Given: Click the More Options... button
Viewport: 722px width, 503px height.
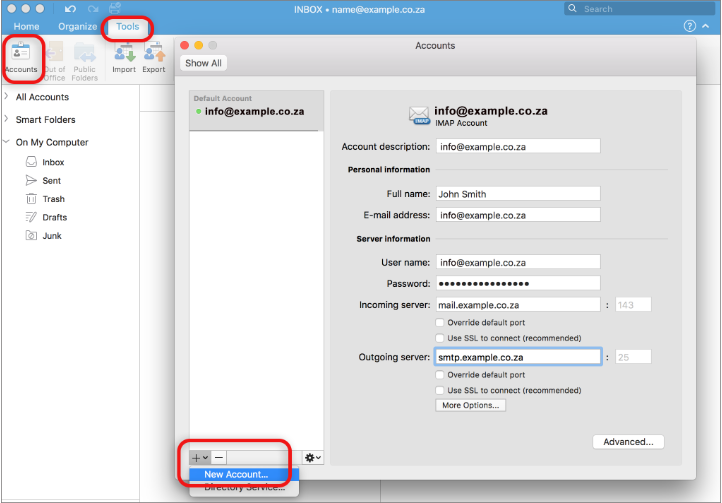Looking at the screenshot, I should coord(471,405).
